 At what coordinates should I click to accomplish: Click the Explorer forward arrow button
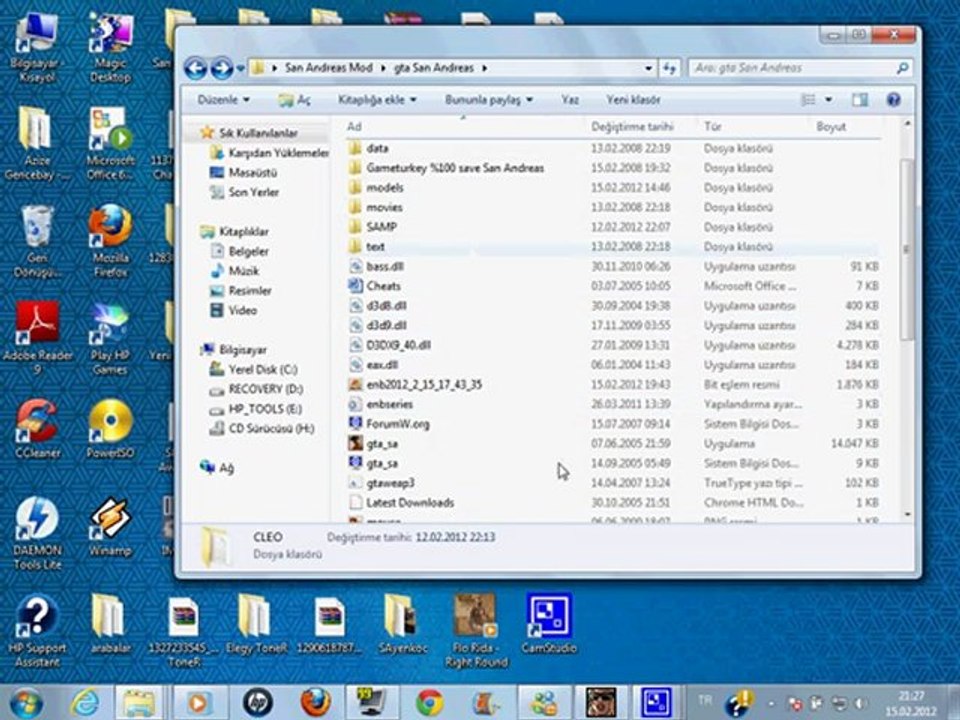point(222,68)
